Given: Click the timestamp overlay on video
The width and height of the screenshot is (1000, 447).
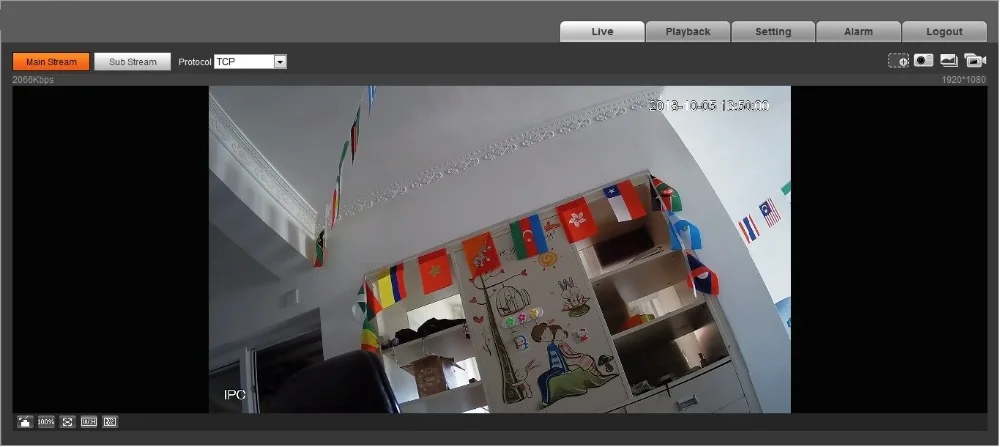Looking at the screenshot, I should coord(709,106).
